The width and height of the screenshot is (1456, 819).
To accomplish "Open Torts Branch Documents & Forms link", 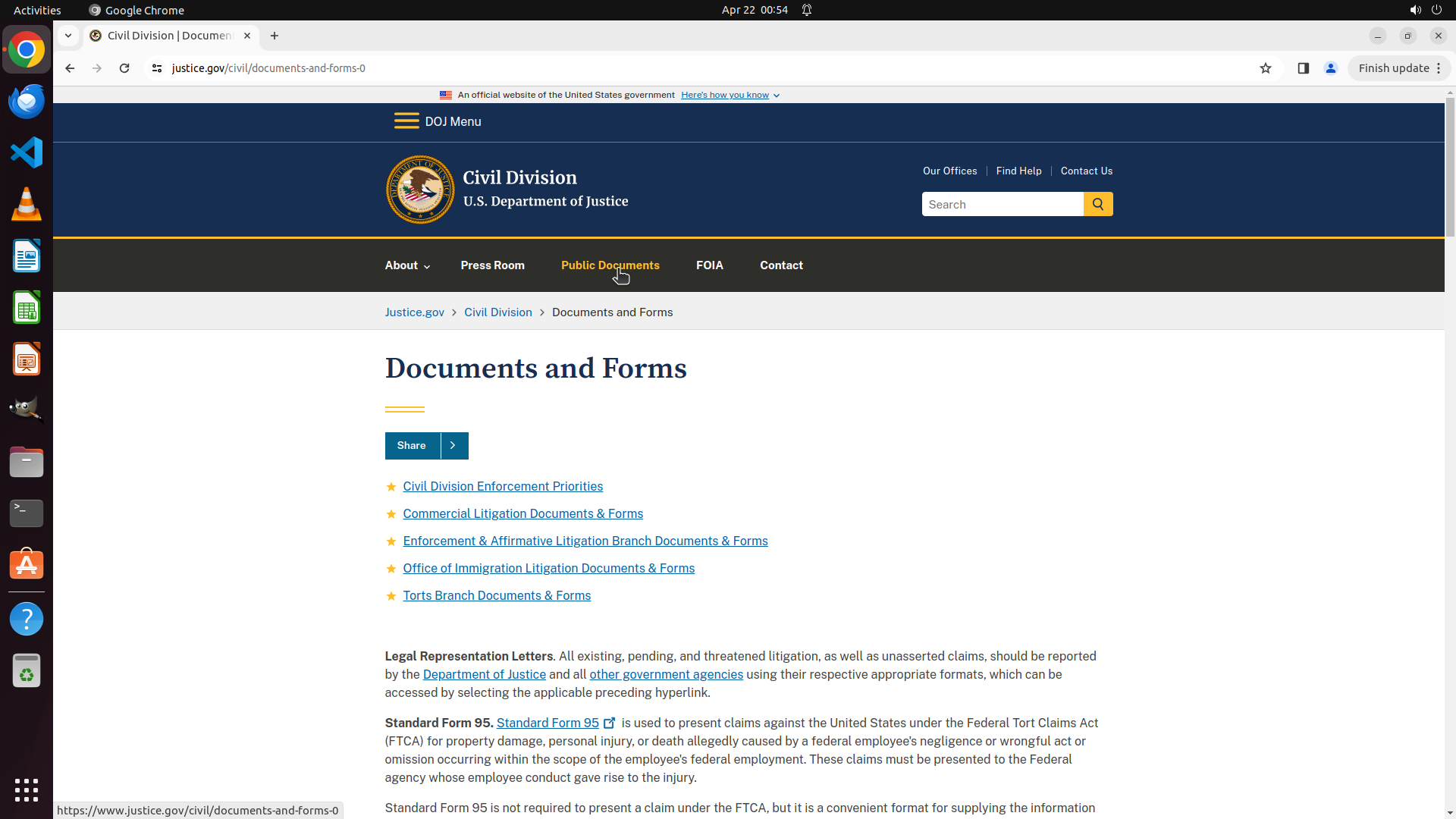I will (497, 596).
